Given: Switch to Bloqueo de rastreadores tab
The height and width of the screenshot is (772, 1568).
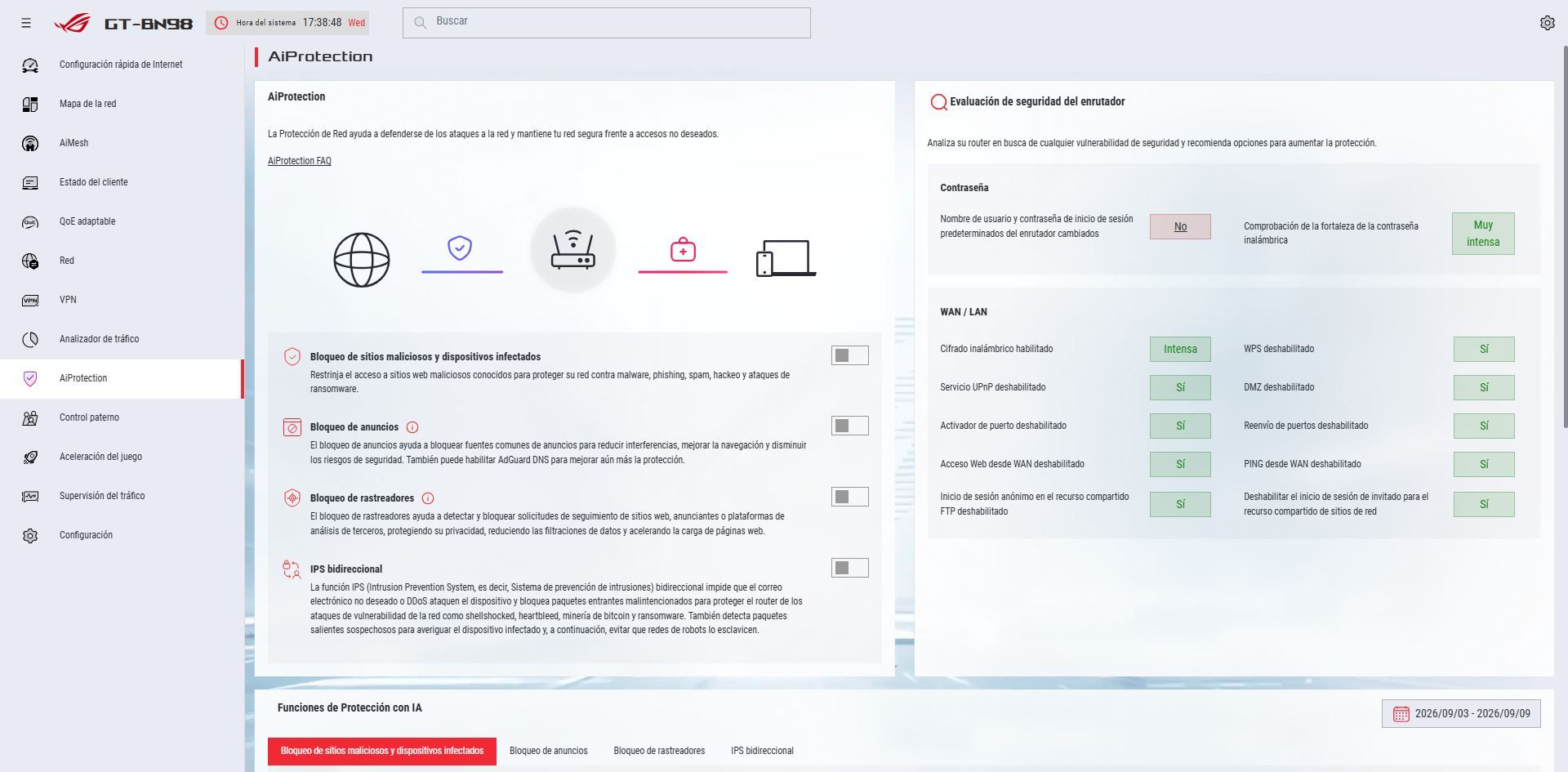Looking at the screenshot, I should [x=659, y=751].
